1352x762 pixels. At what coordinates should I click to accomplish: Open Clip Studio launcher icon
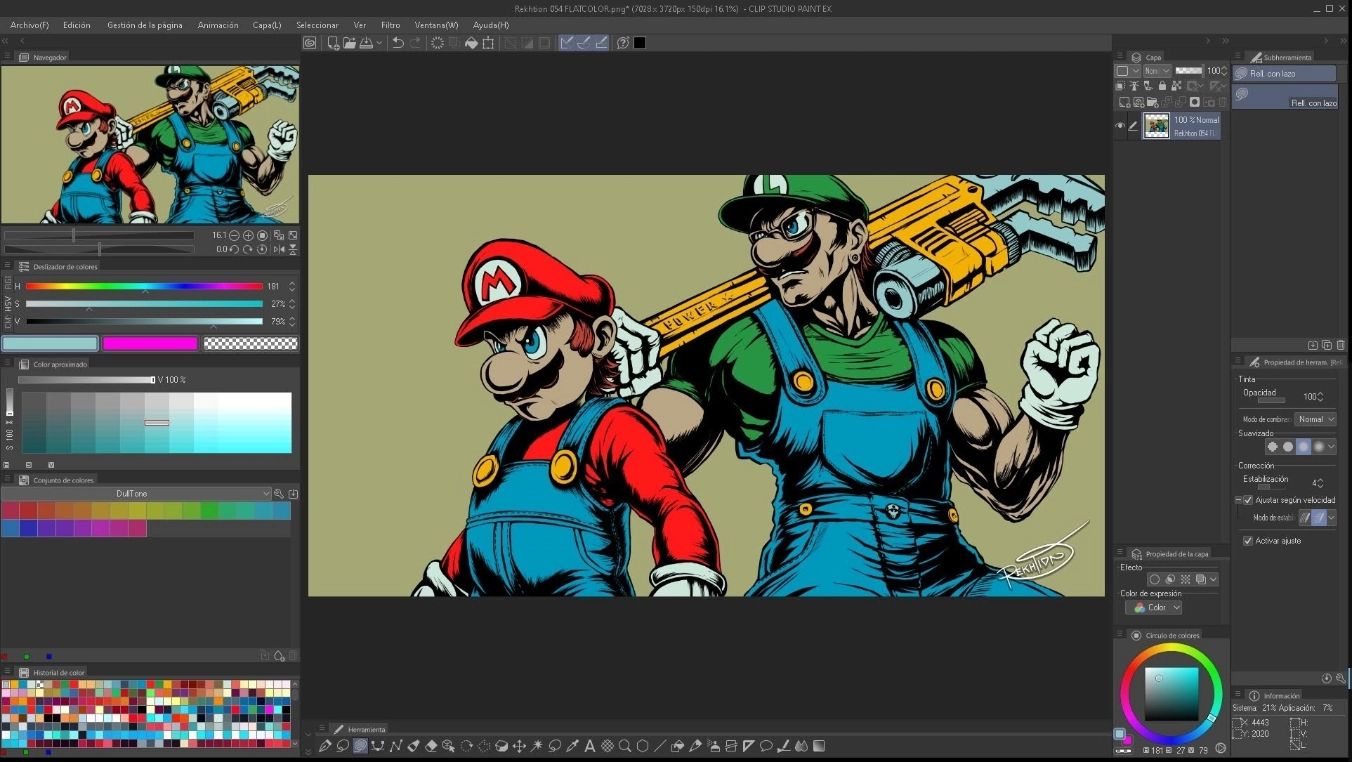pos(310,43)
